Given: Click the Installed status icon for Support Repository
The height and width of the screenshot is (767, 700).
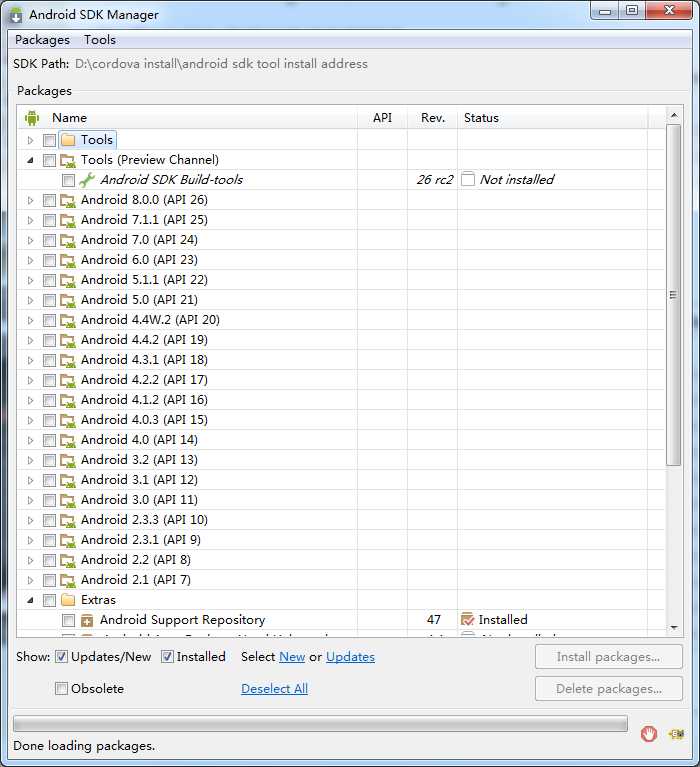Looking at the screenshot, I should pos(468,620).
